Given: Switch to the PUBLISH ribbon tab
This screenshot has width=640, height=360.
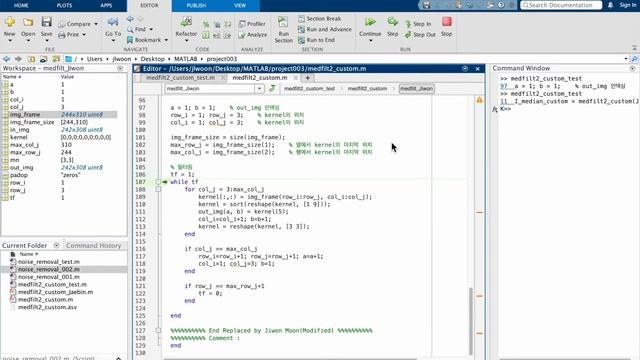Looking at the screenshot, I should tap(196, 5).
